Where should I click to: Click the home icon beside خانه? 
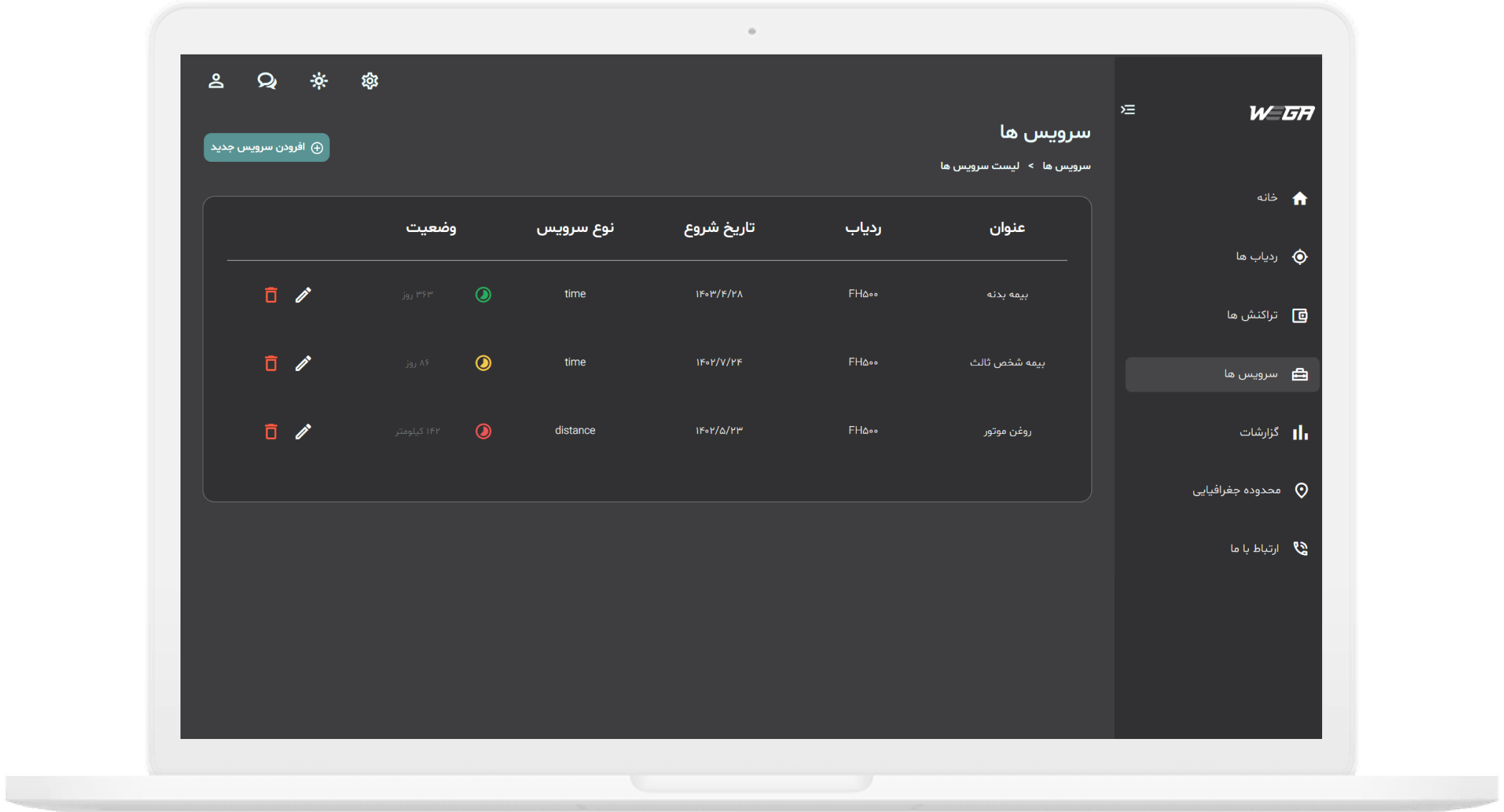pos(1300,198)
